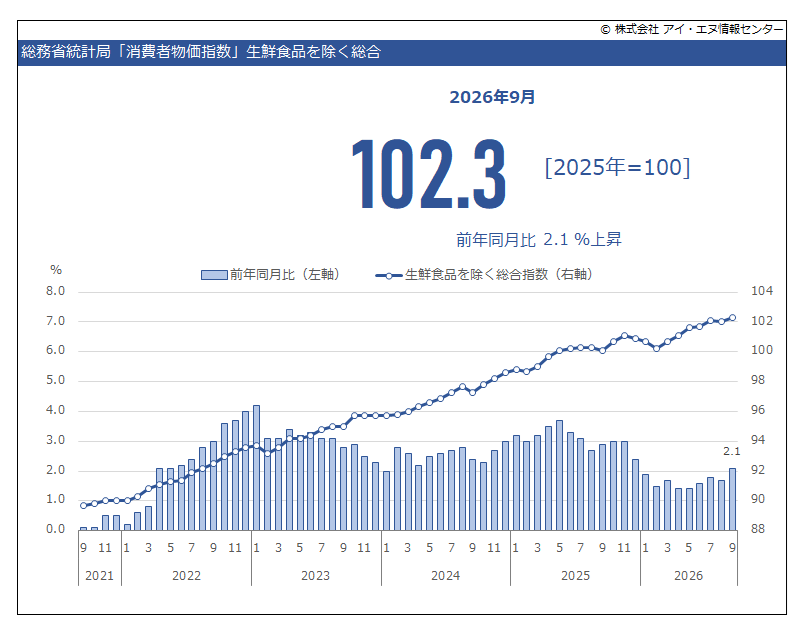804x635 pixels.
Task: Click the year label 2026
Action: click(x=688, y=576)
